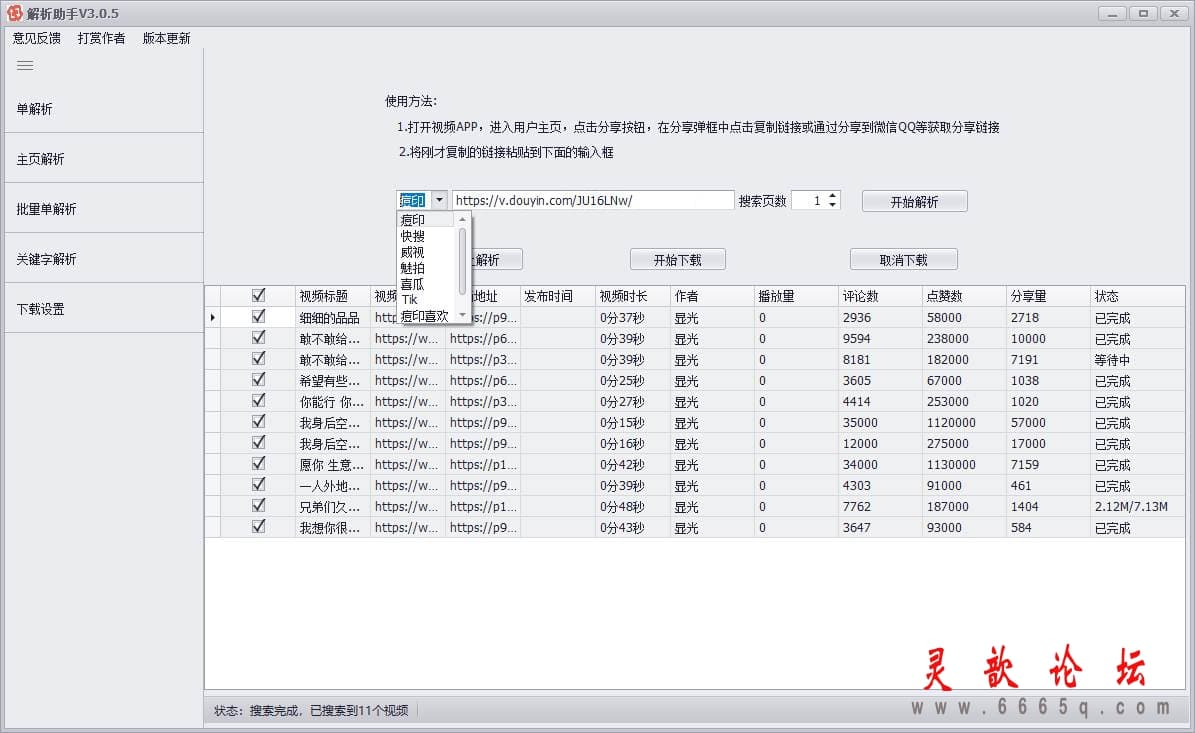Uncheck the checkbox for row 一人外地…
This screenshot has height=733, width=1195.
coord(258,485)
